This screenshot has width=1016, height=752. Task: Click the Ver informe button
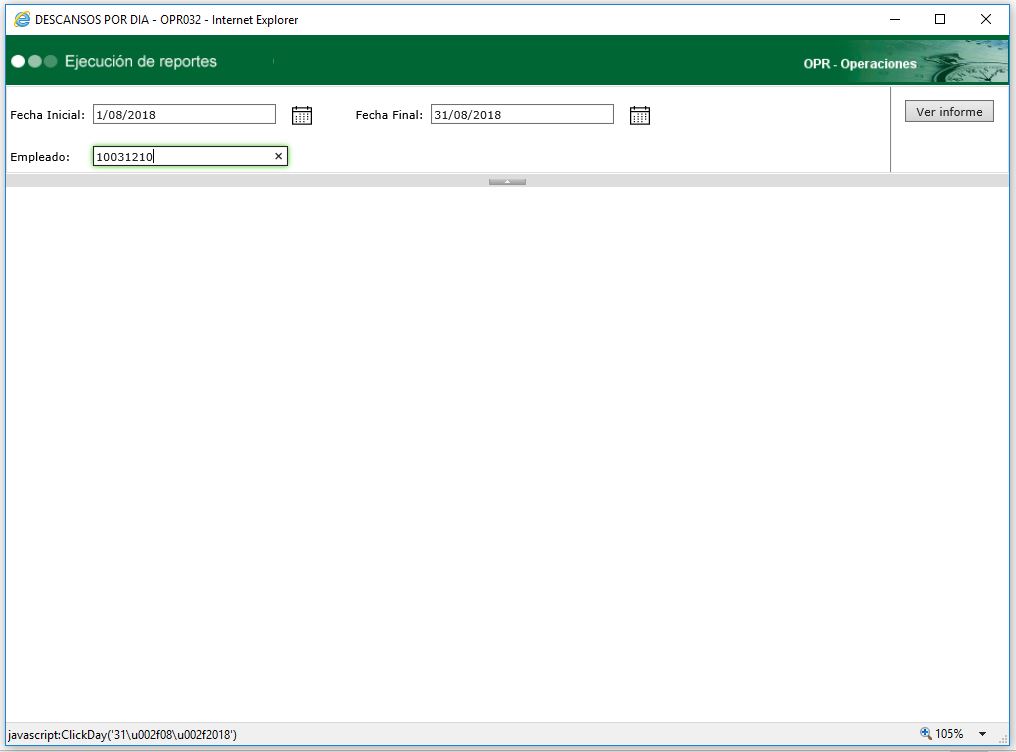949,111
